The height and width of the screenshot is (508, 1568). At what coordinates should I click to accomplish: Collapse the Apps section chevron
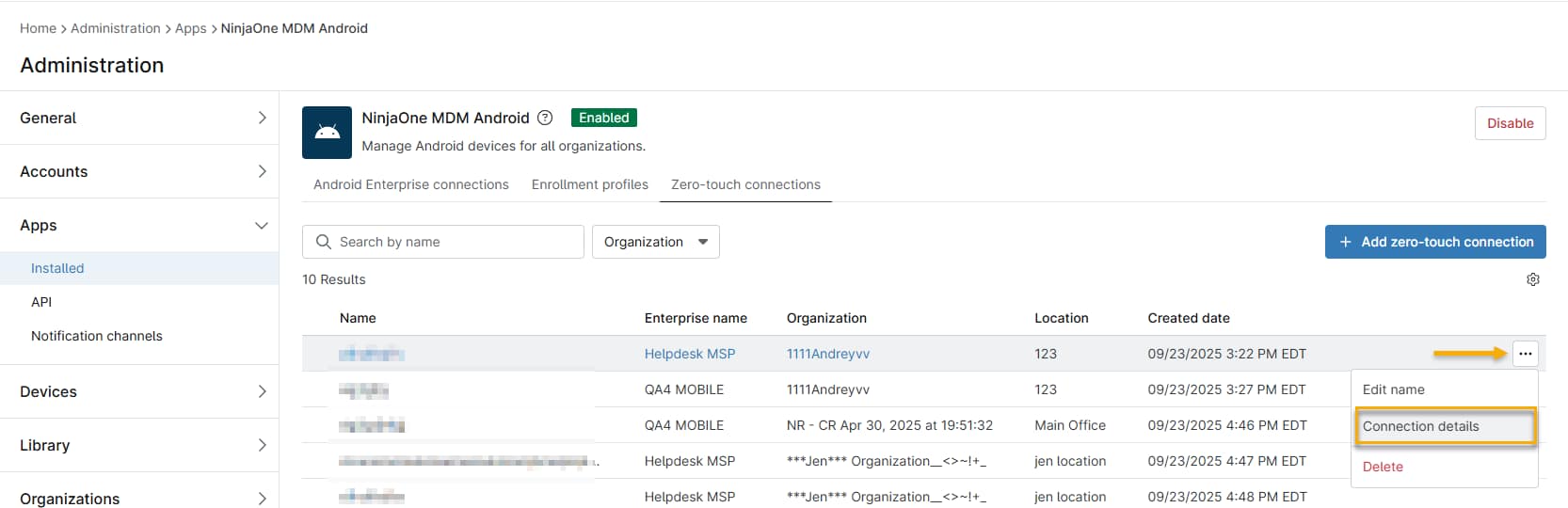262,226
